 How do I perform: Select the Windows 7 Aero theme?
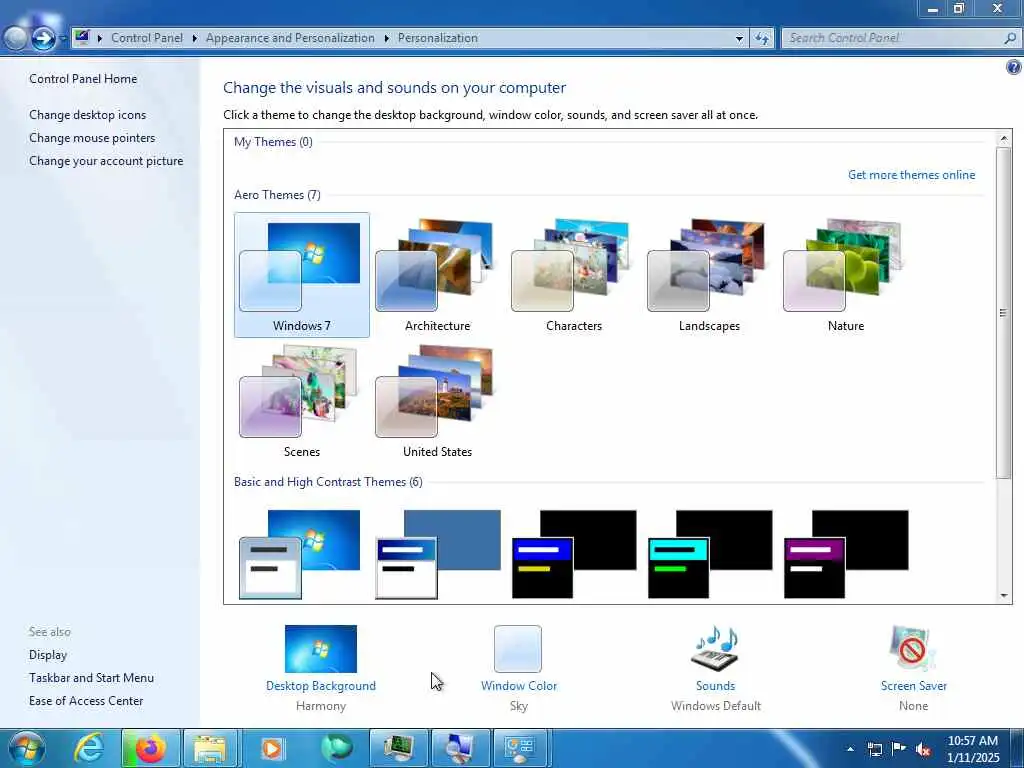(302, 274)
